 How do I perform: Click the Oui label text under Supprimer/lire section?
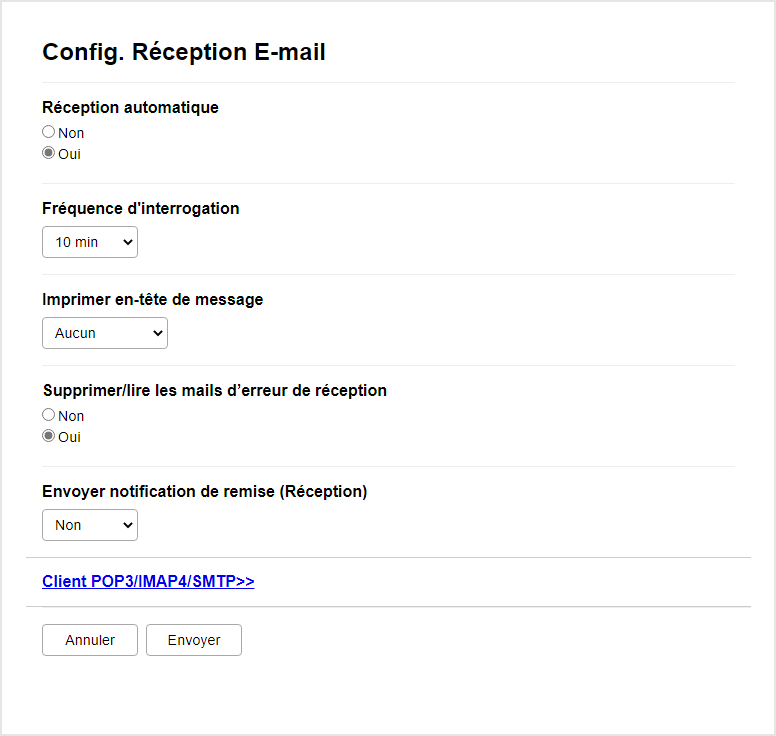tap(69, 438)
